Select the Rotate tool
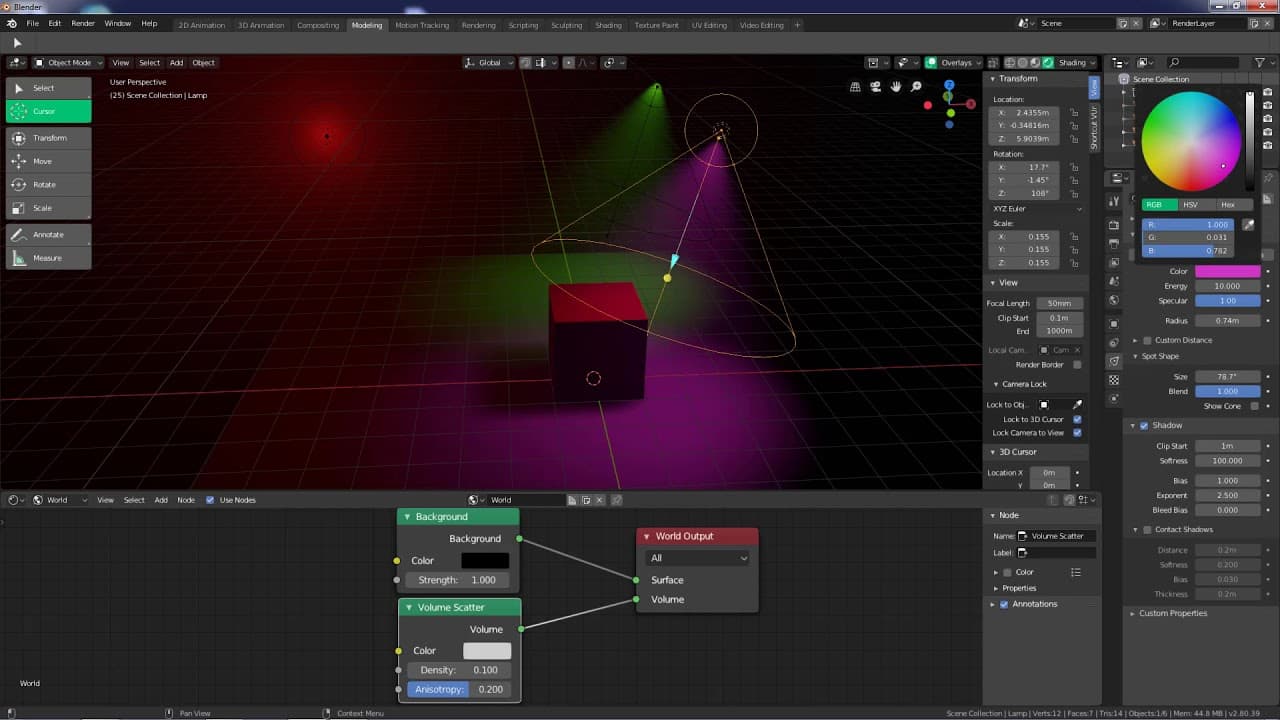This screenshot has height=720, width=1280. pyautogui.click(x=48, y=185)
